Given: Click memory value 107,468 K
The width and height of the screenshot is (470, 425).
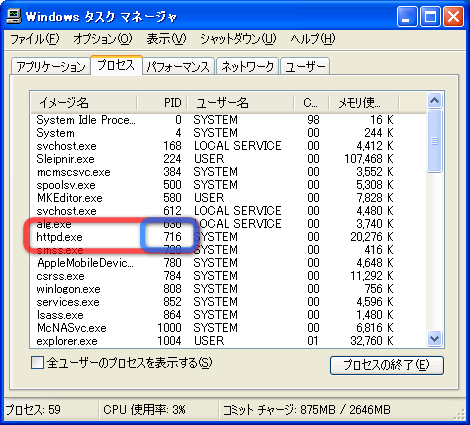Looking at the screenshot, I should (369, 159).
